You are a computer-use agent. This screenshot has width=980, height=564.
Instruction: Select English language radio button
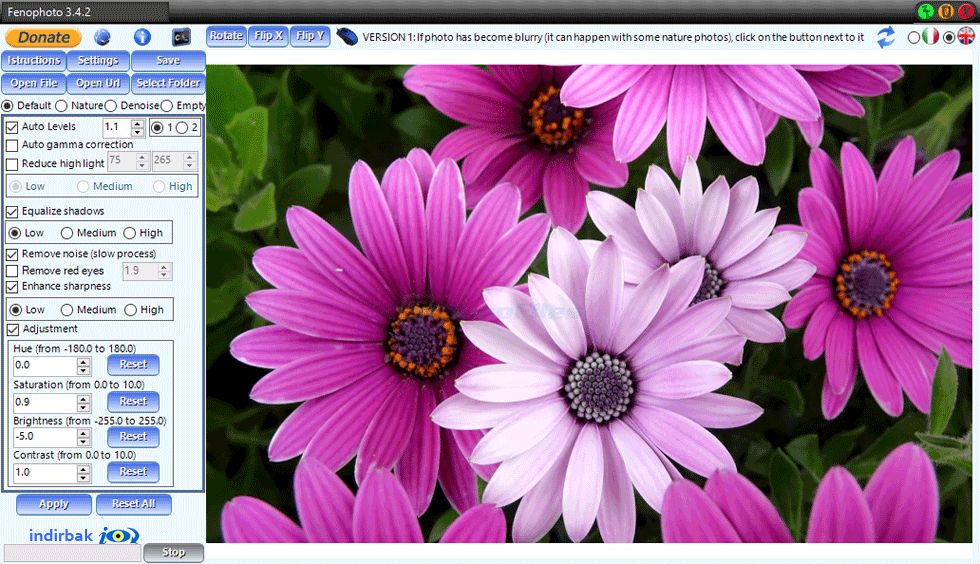pyautogui.click(x=949, y=38)
